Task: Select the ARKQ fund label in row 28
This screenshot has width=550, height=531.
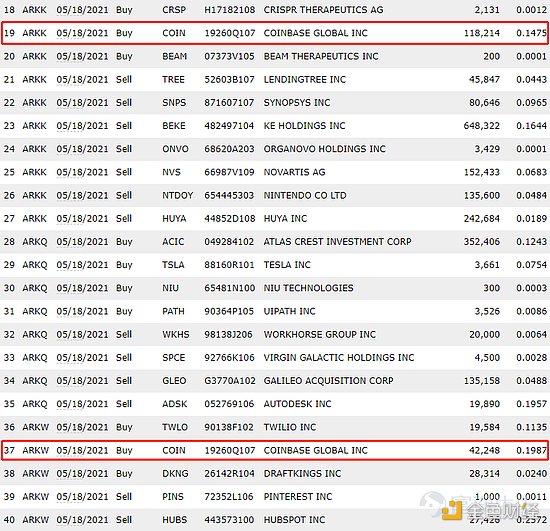Action: point(35,242)
